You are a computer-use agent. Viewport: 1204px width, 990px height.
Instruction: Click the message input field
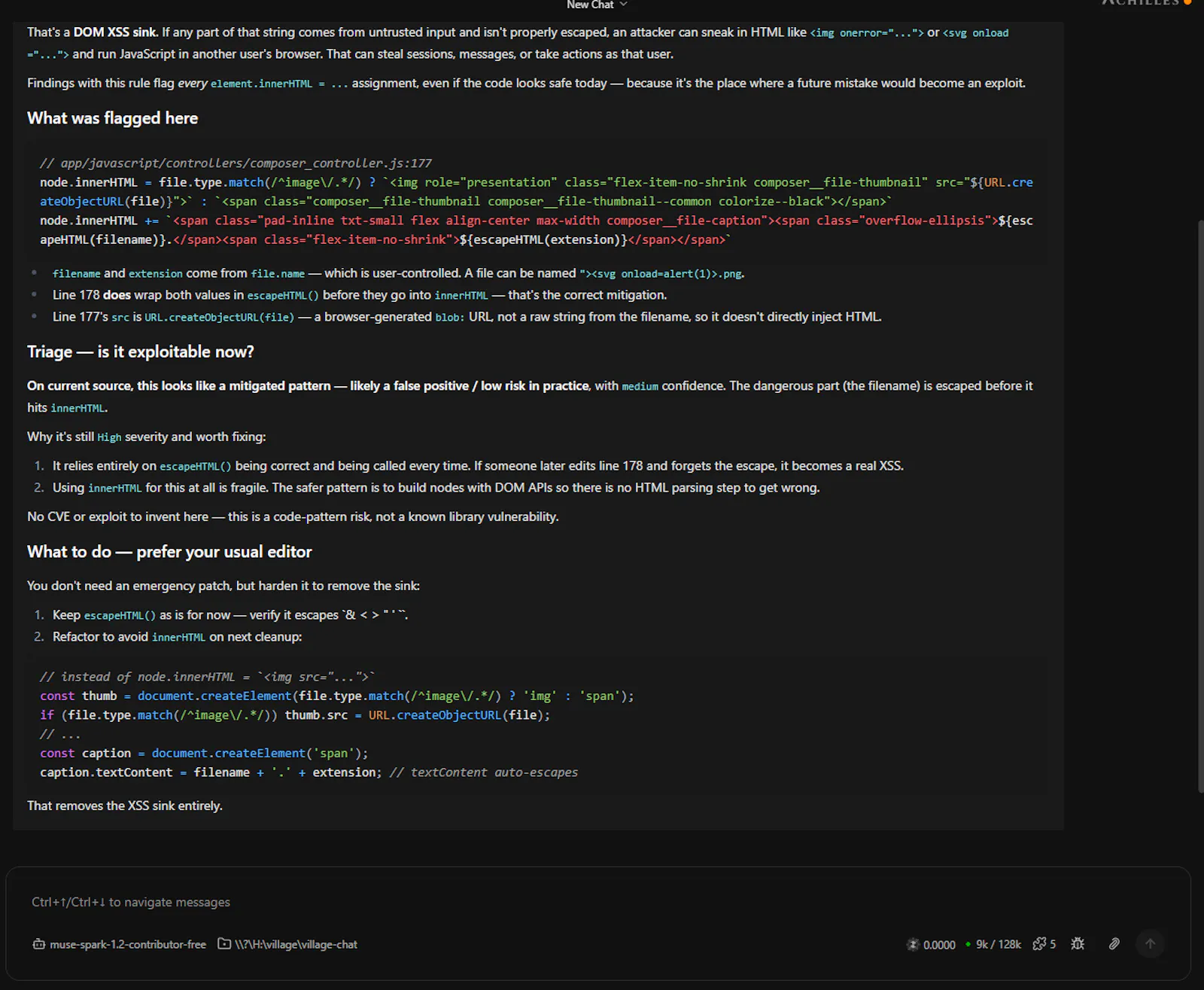click(597, 902)
